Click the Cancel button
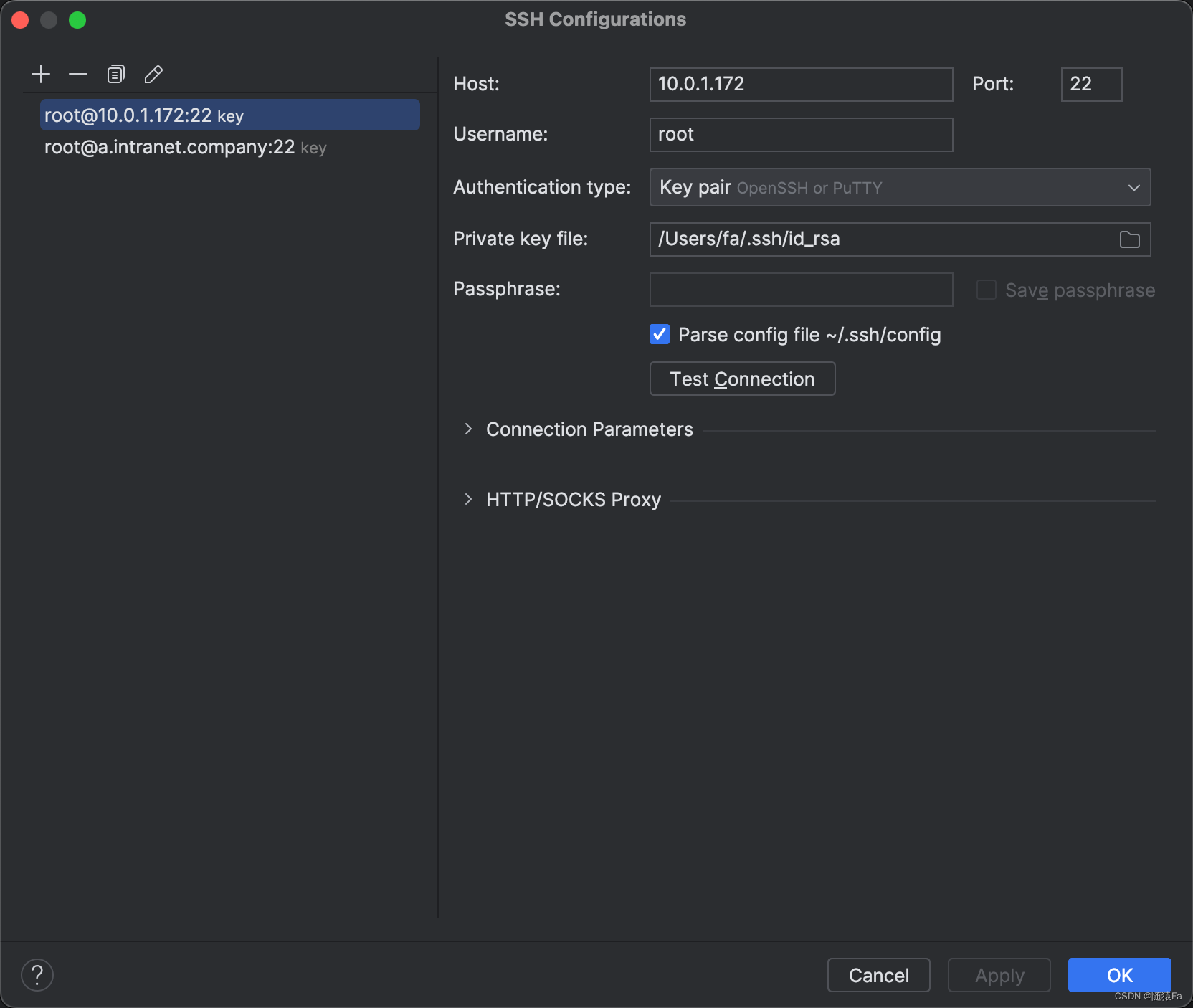This screenshot has height=1008, width=1193. point(878,975)
